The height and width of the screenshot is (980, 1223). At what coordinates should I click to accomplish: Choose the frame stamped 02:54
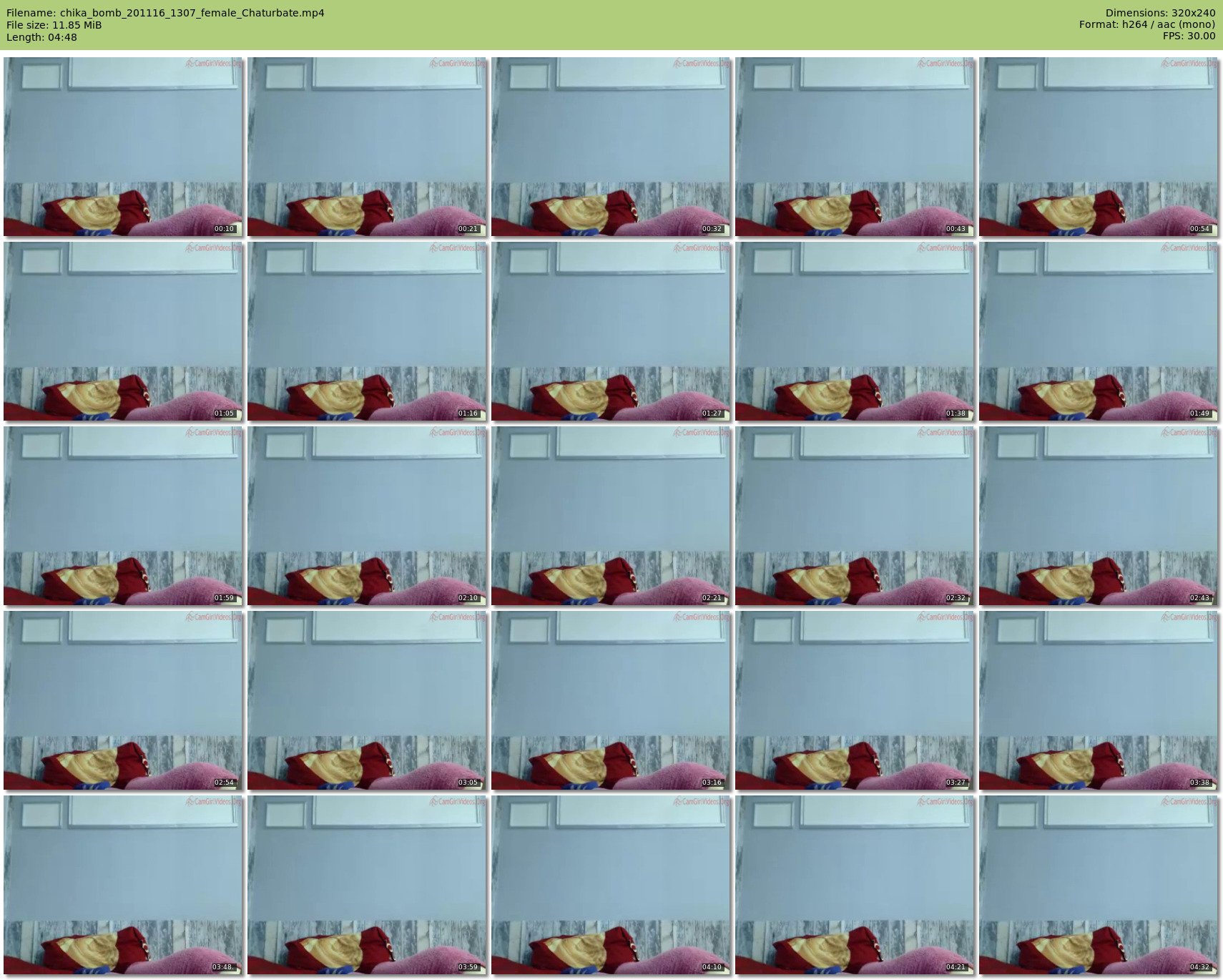123,700
